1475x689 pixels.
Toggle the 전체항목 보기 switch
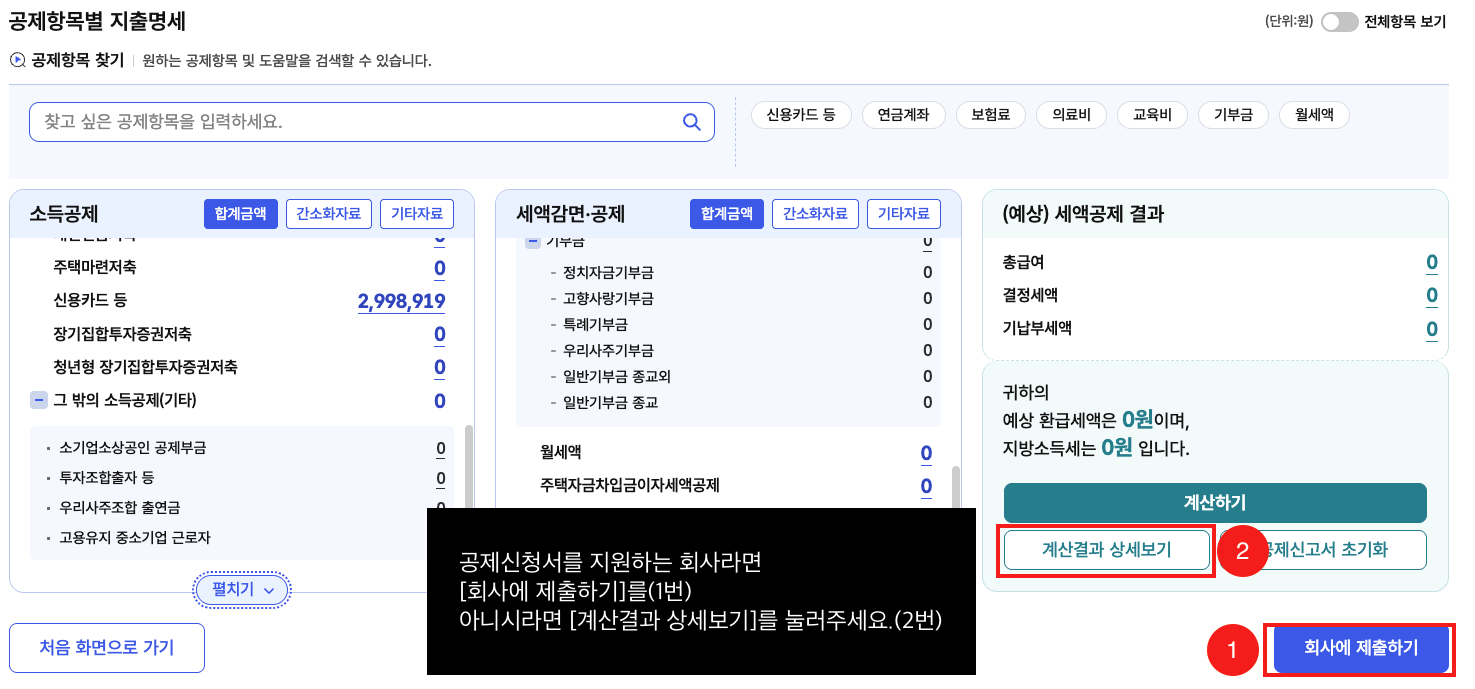coord(1339,22)
